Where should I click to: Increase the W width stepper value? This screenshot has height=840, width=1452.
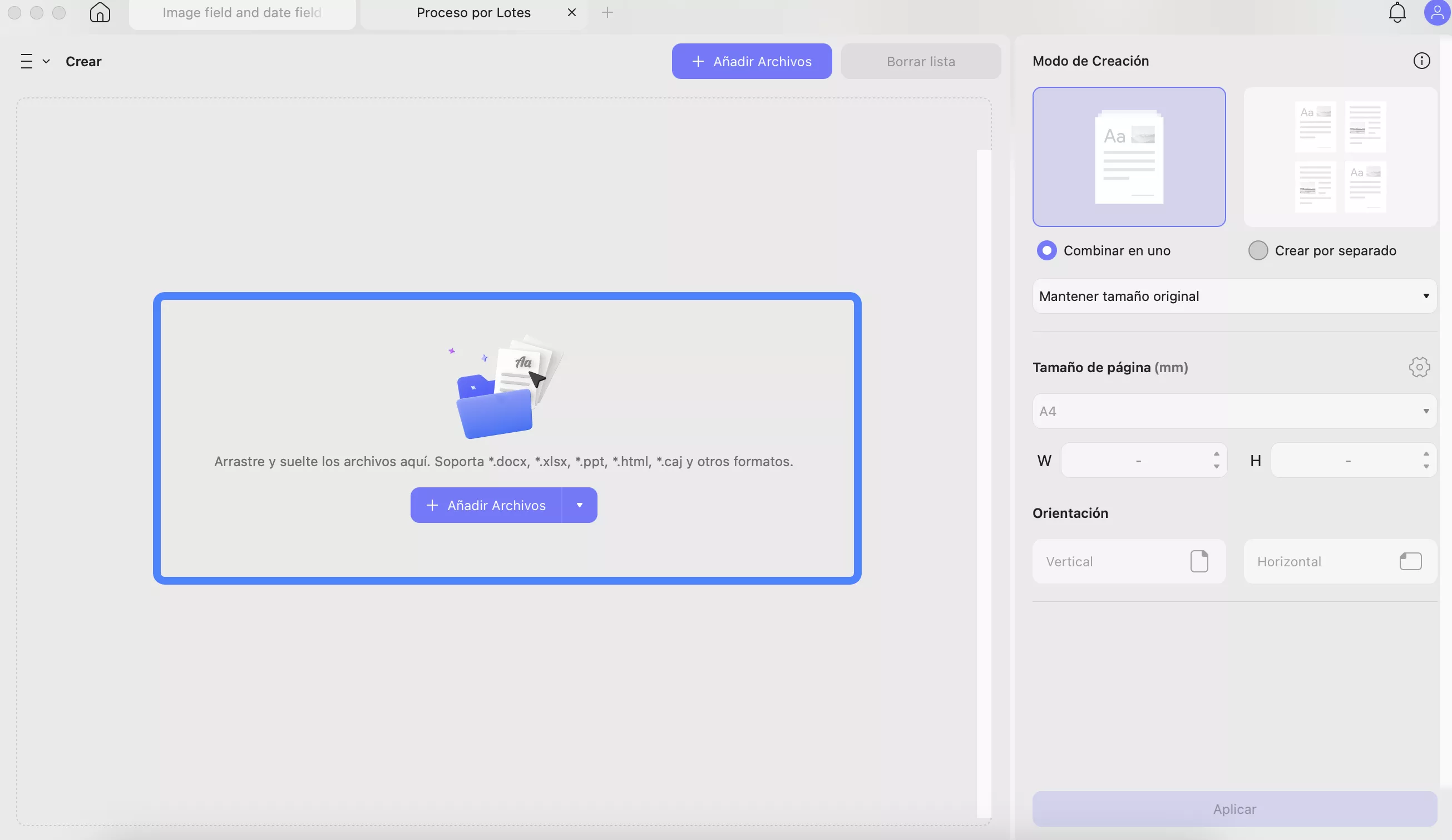pyautogui.click(x=1216, y=453)
